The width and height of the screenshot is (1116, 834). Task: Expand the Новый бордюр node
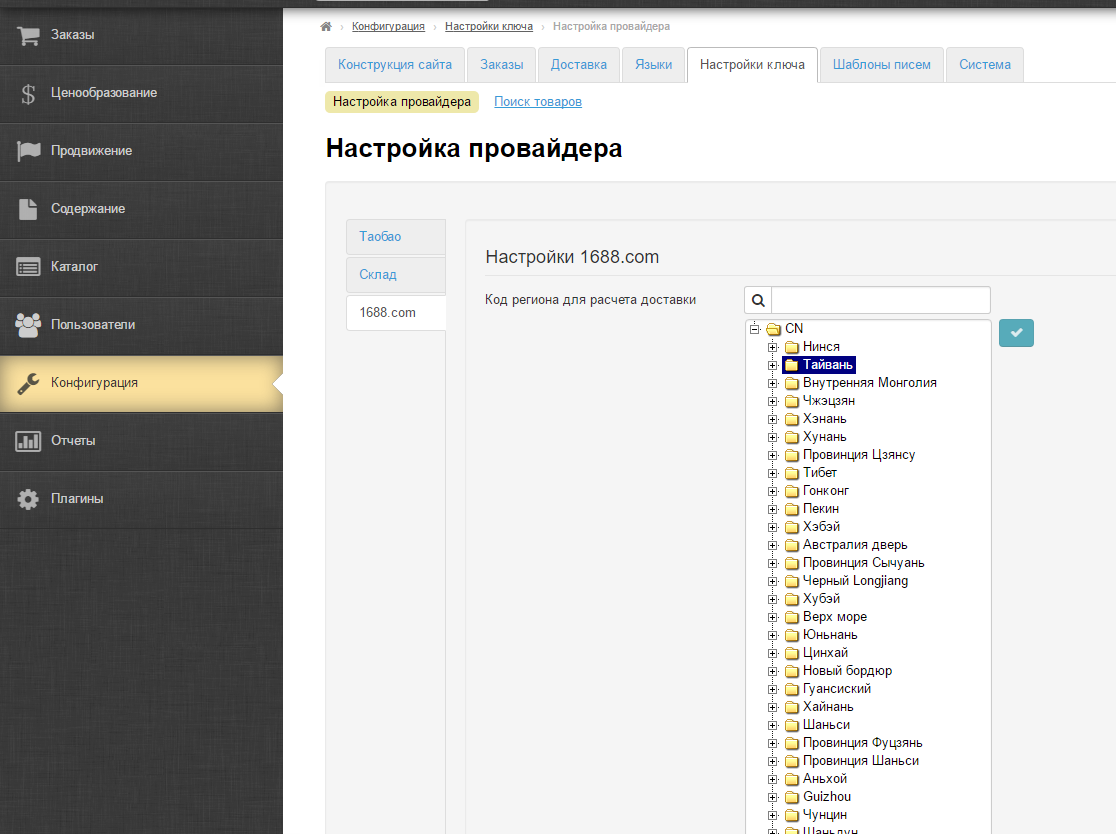pos(773,671)
